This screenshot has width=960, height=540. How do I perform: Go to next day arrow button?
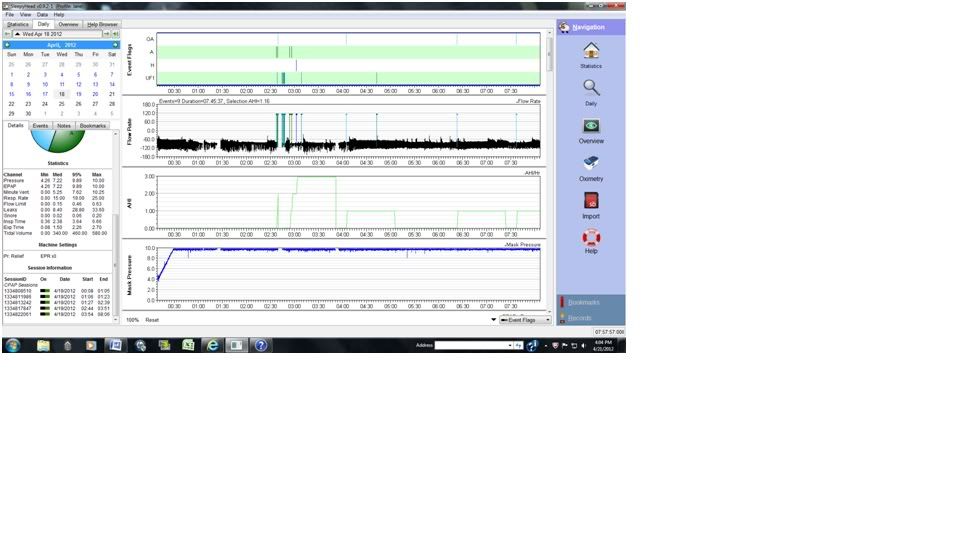click(107, 34)
